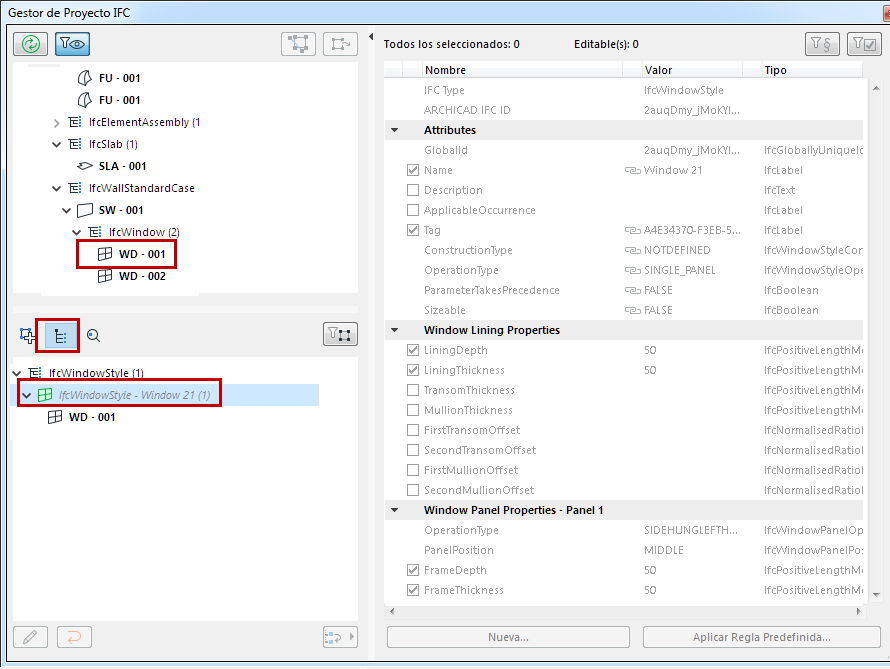The width and height of the screenshot is (890, 669).
Task: Activate the tree hierarchy view icon
Action: point(60,336)
